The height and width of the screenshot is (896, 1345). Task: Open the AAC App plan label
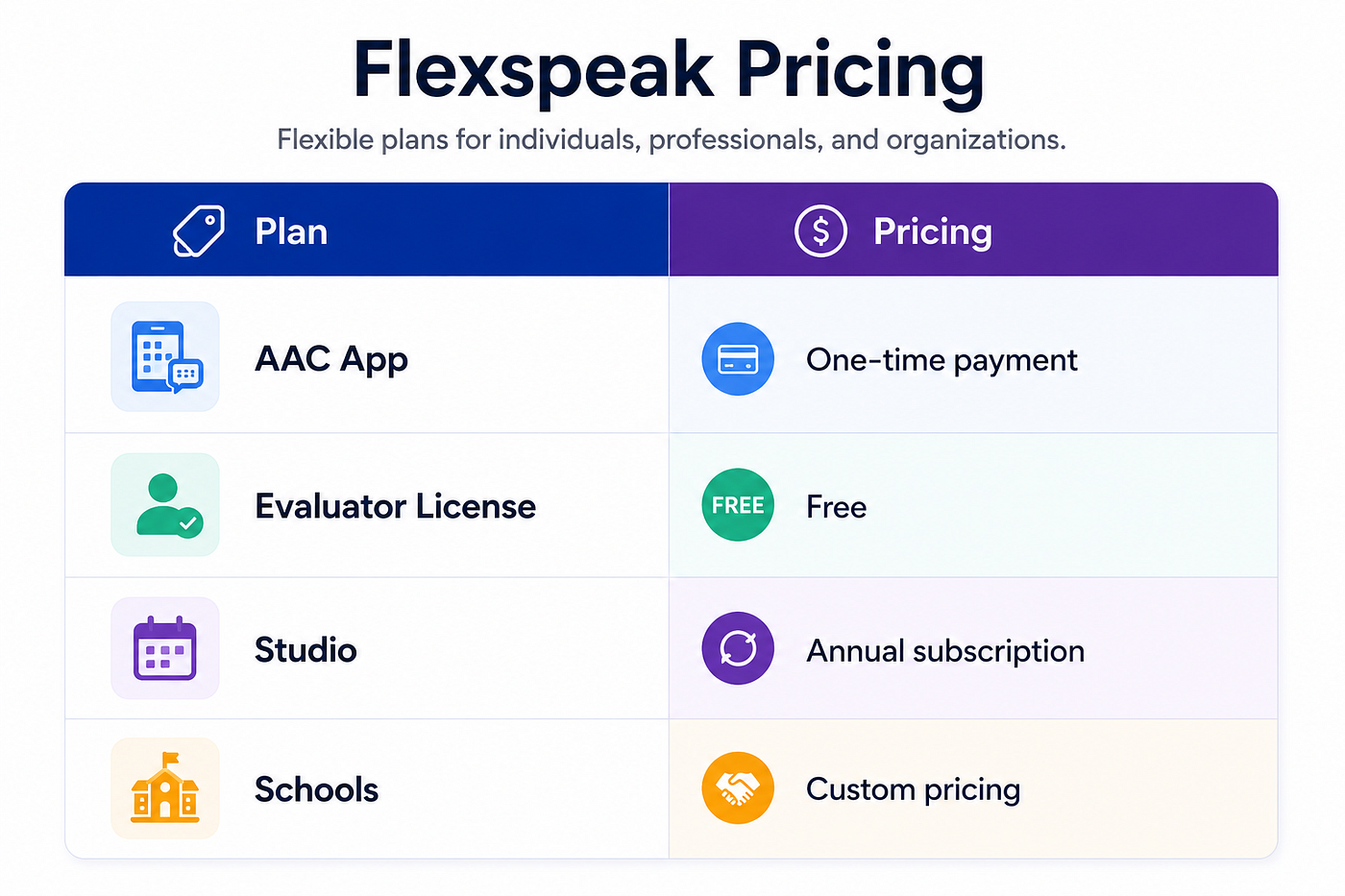coord(331,359)
